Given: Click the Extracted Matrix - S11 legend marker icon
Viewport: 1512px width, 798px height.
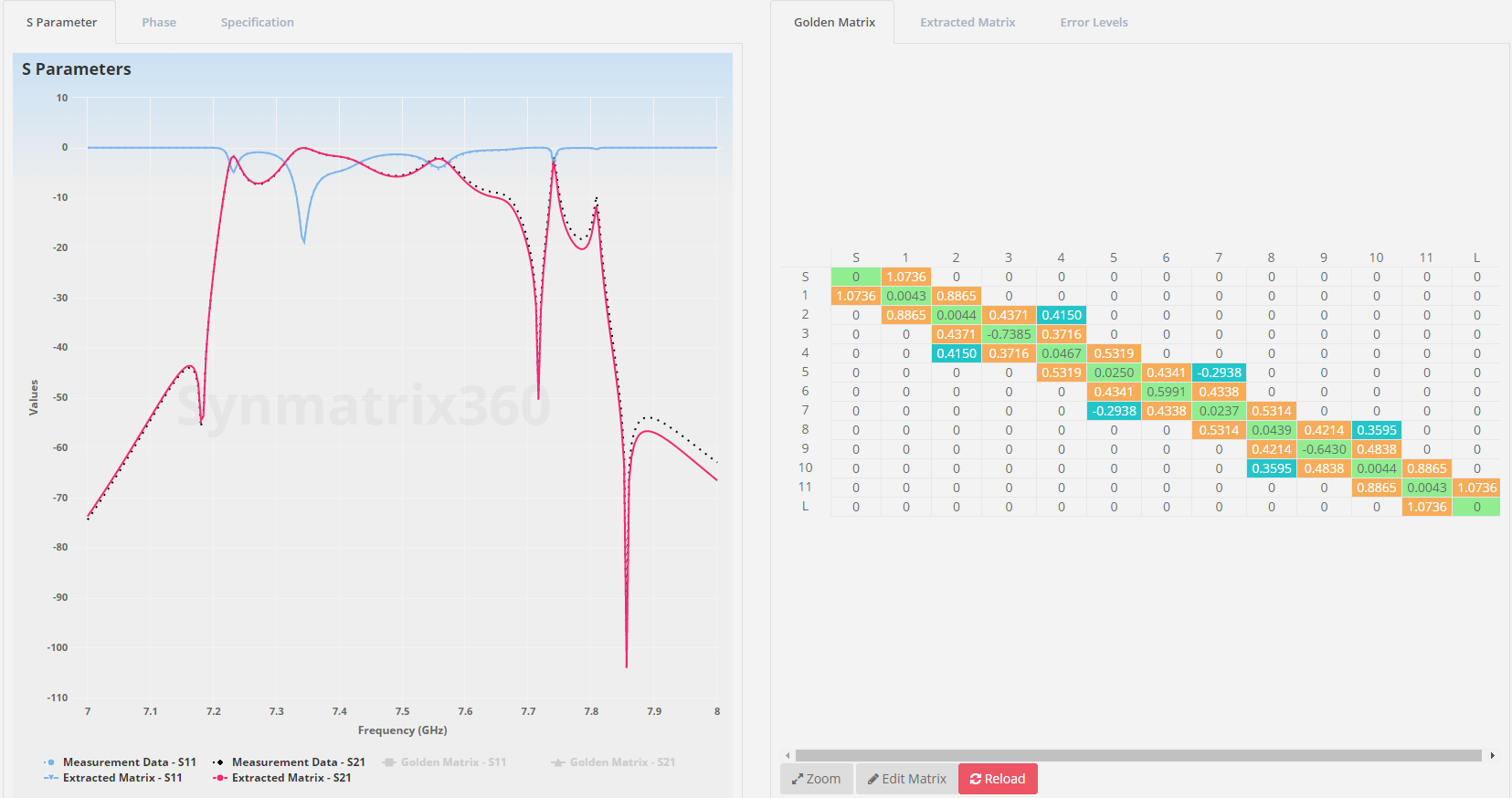Looking at the screenshot, I should tap(50, 778).
